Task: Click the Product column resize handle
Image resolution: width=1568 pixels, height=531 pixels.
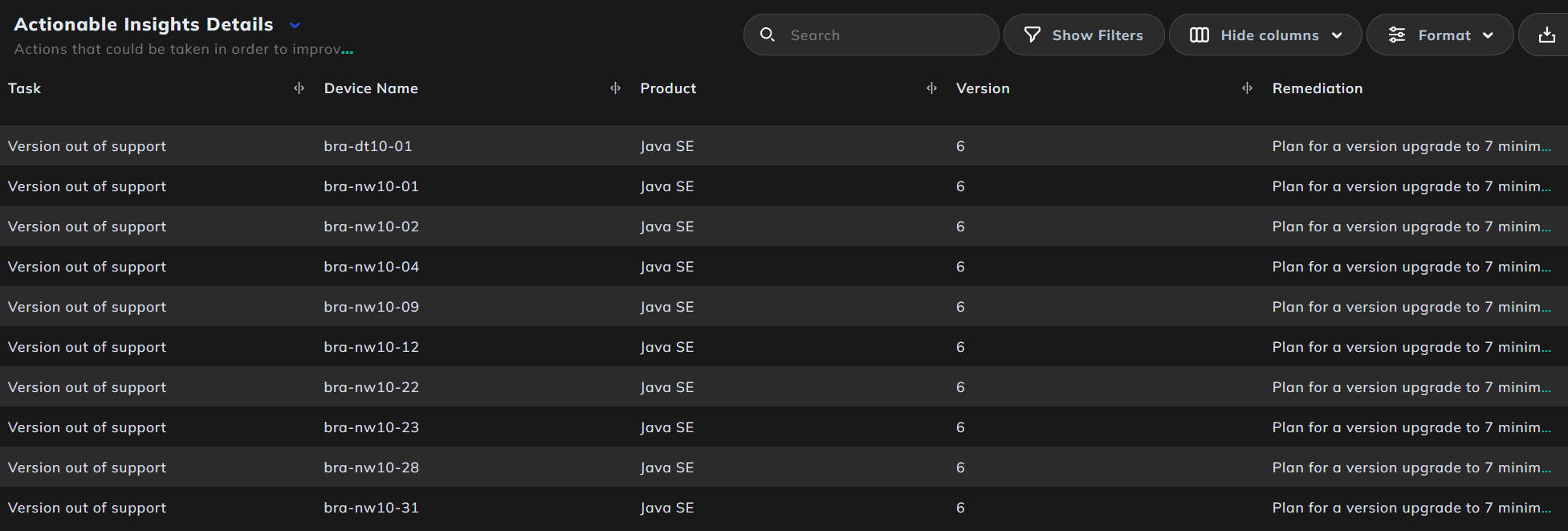Action: 931,88
